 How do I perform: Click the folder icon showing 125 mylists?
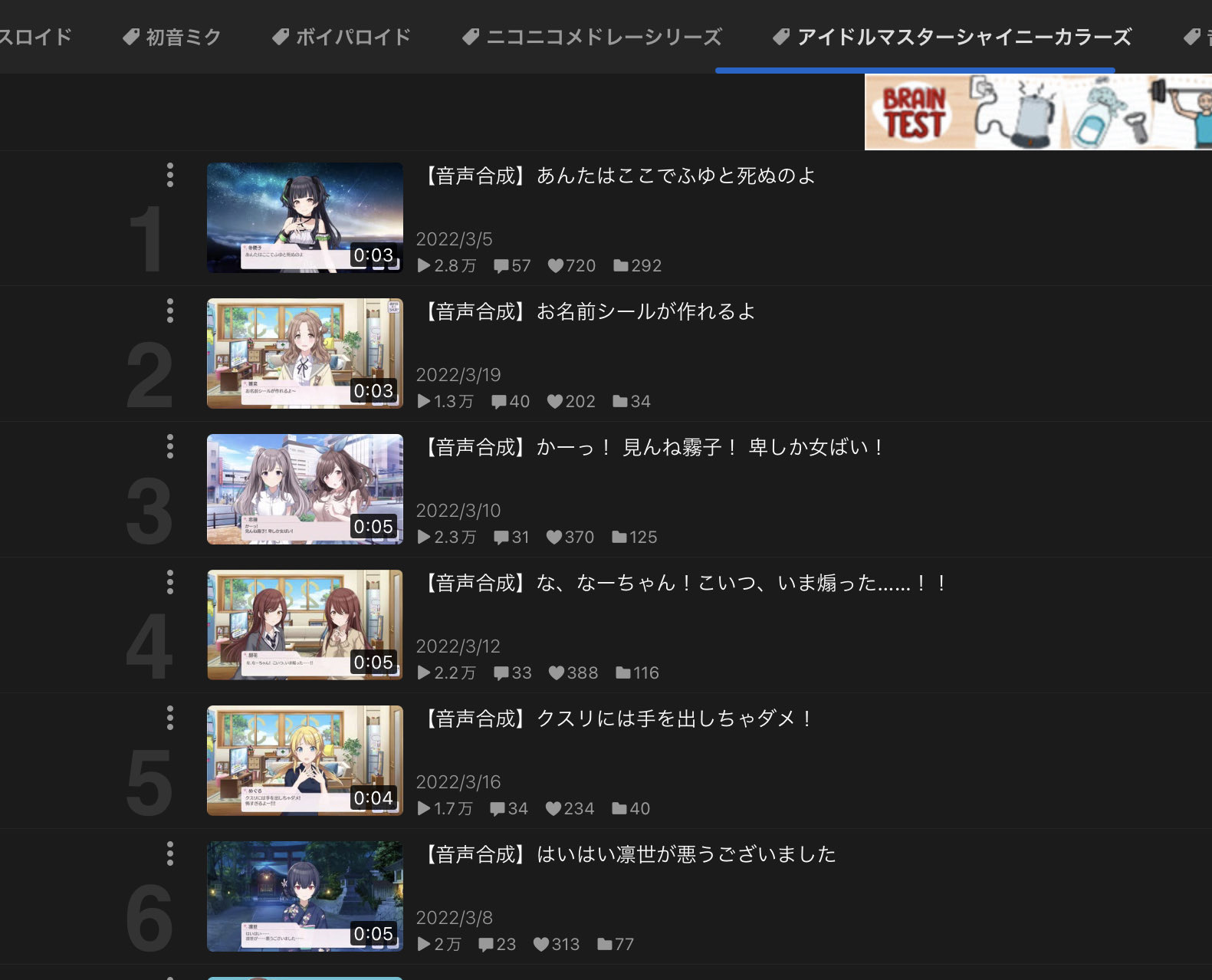(x=619, y=537)
